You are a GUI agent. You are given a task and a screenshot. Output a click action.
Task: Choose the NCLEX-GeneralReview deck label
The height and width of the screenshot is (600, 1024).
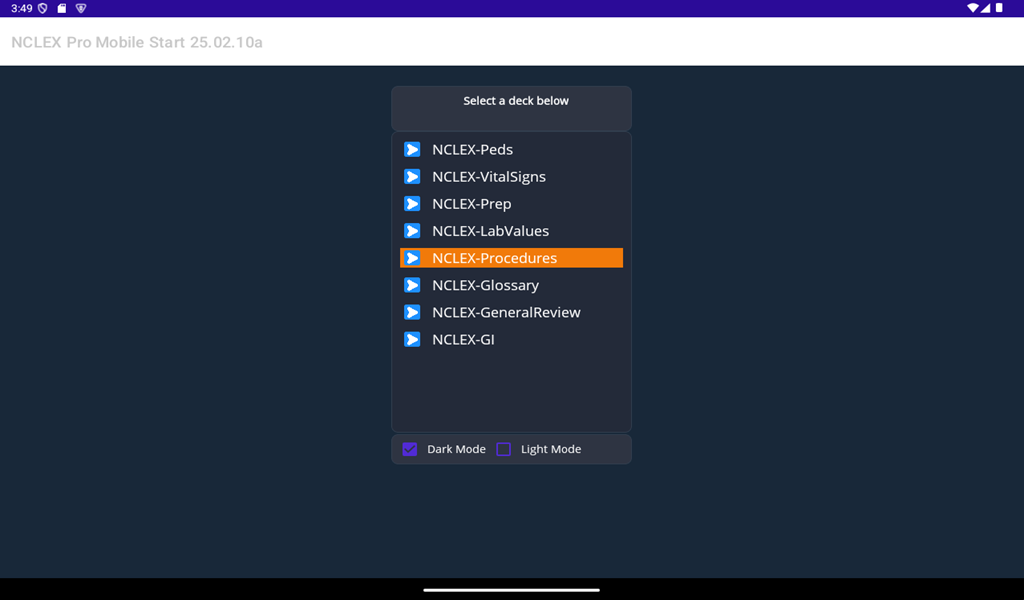506,312
